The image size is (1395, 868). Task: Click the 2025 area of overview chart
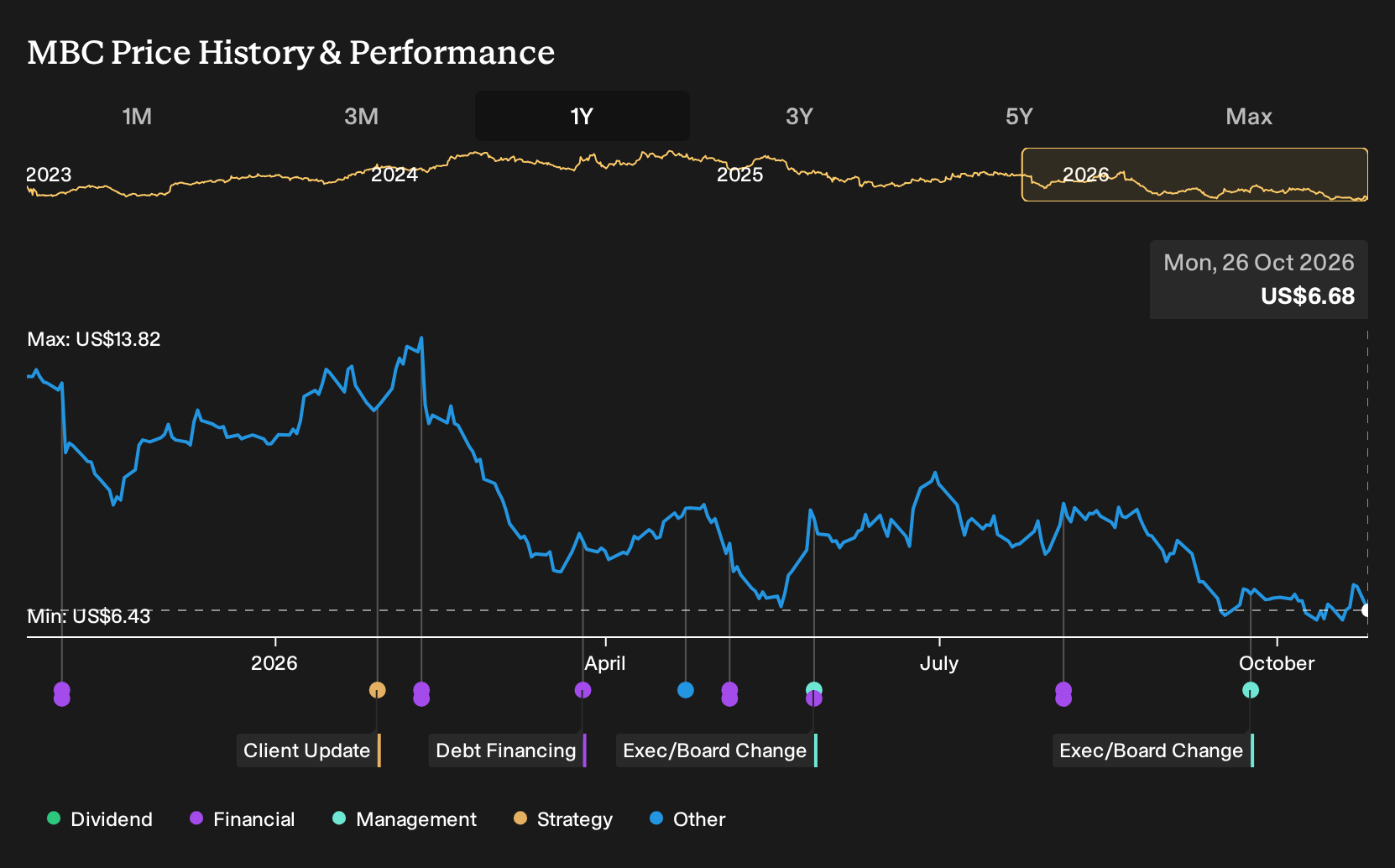point(739,175)
